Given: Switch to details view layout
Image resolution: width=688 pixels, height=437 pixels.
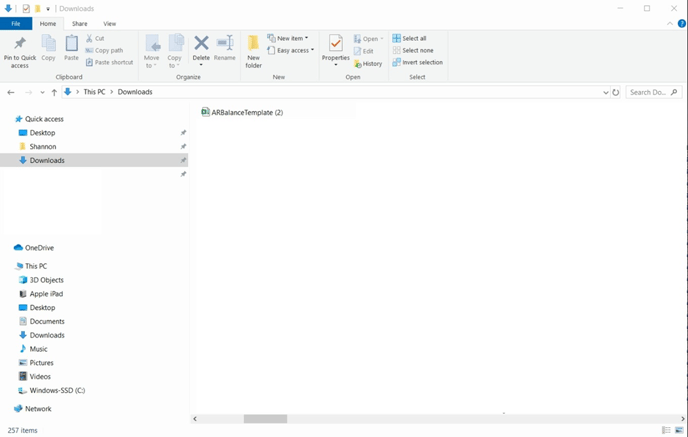Looking at the screenshot, I should click(x=666, y=430).
